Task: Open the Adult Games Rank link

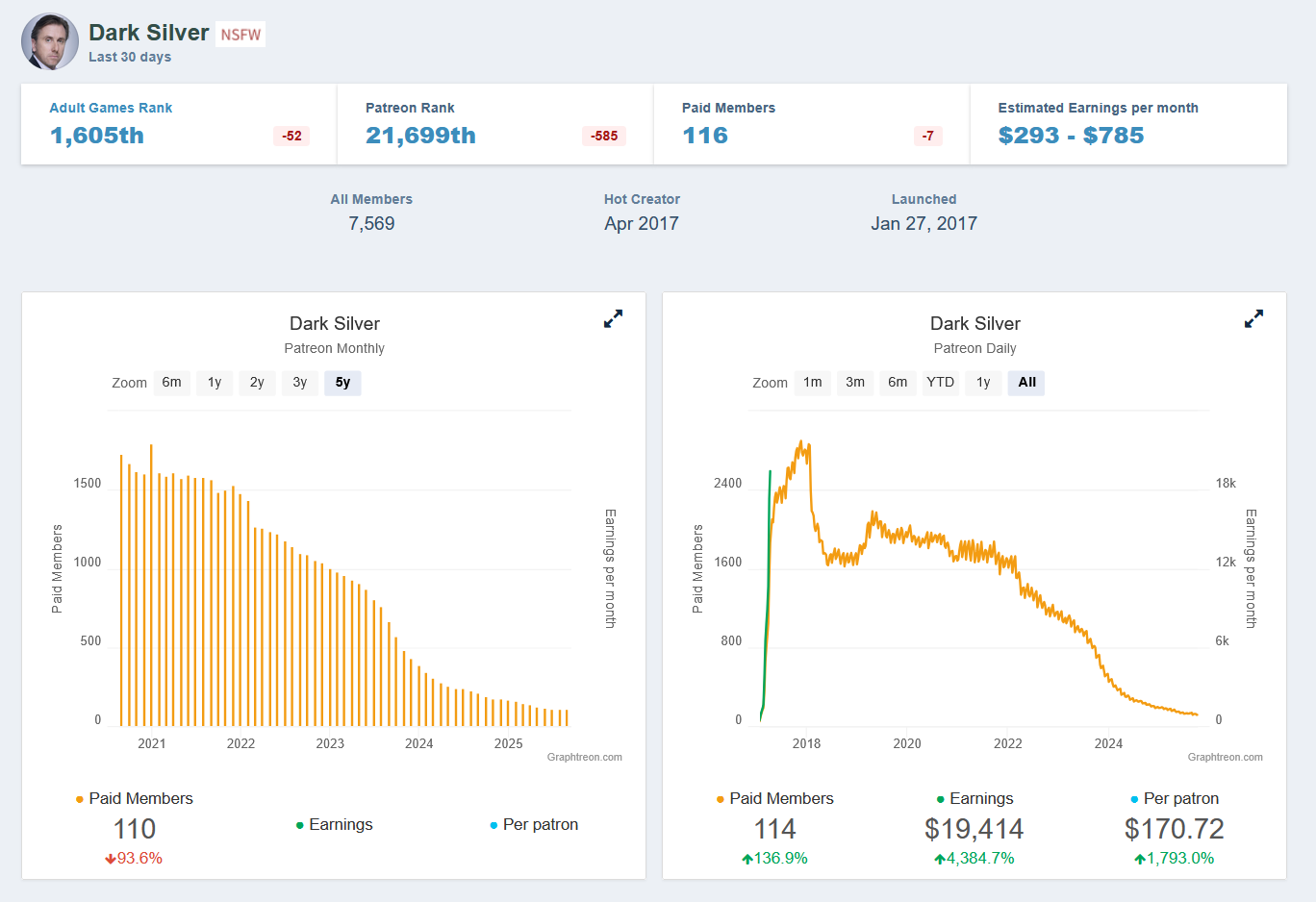Action: tap(111, 108)
